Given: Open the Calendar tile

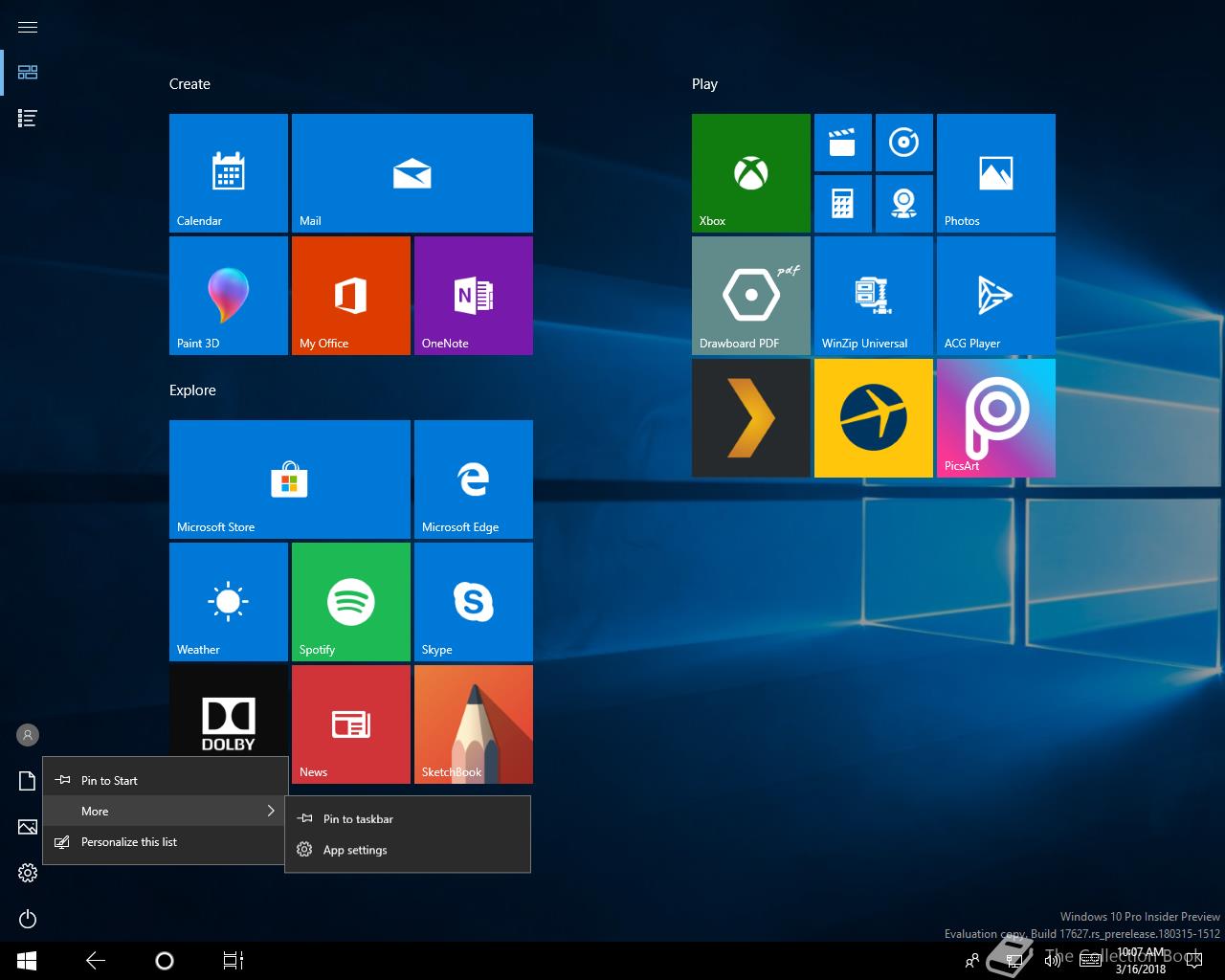Looking at the screenshot, I should (x=229, y=173).
